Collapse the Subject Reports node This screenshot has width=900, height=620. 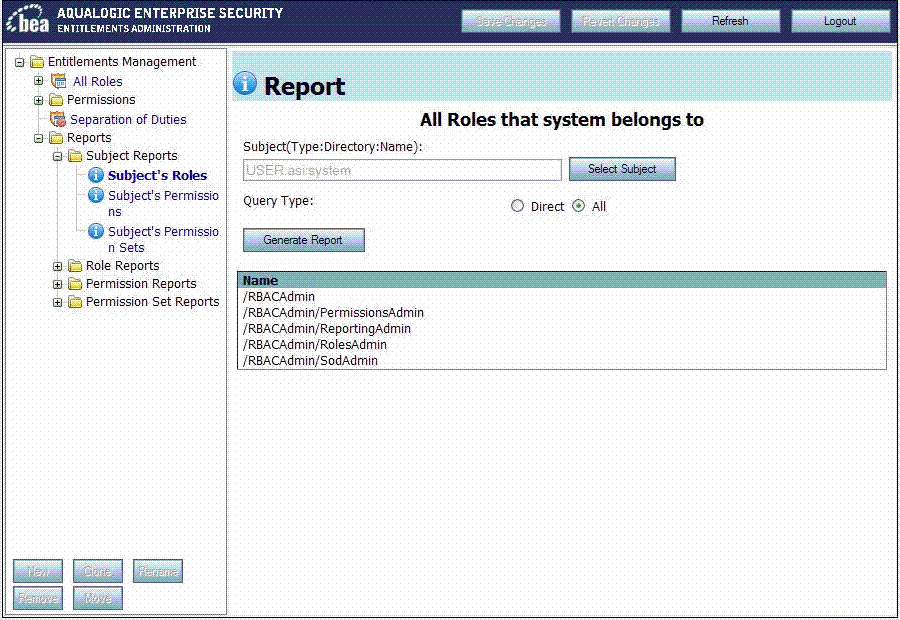tap(57, 156)
